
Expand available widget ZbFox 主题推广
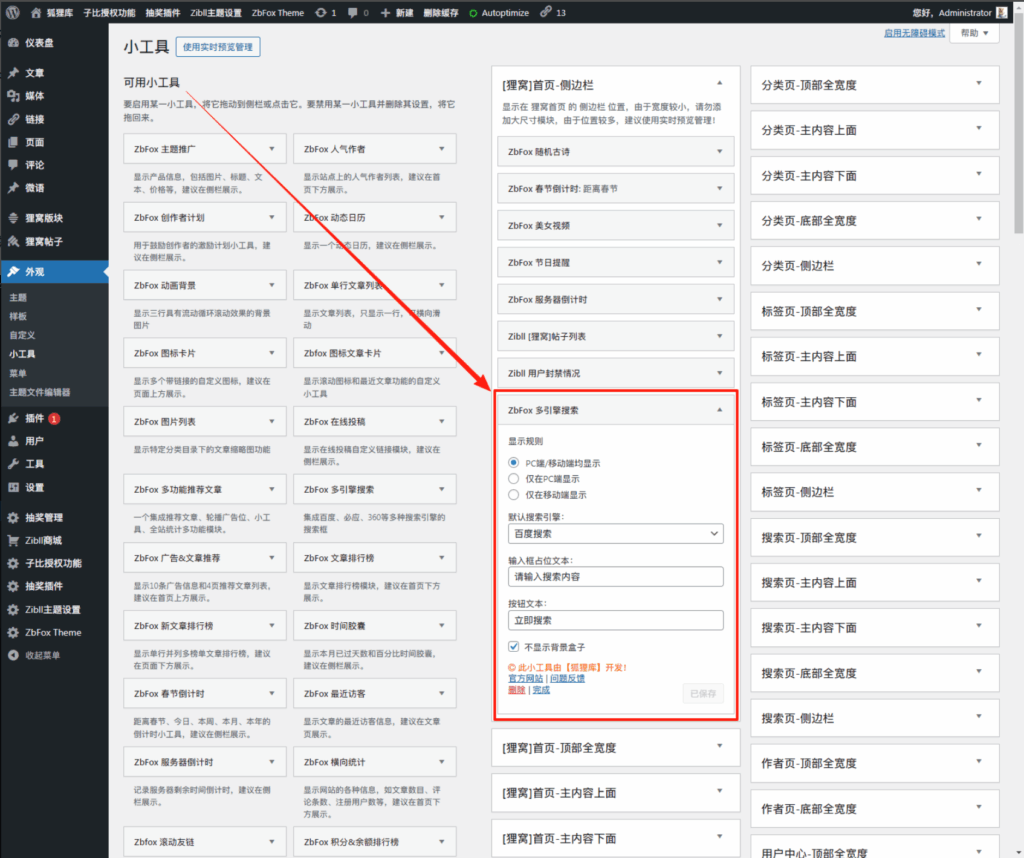click(x=272, y=149)
